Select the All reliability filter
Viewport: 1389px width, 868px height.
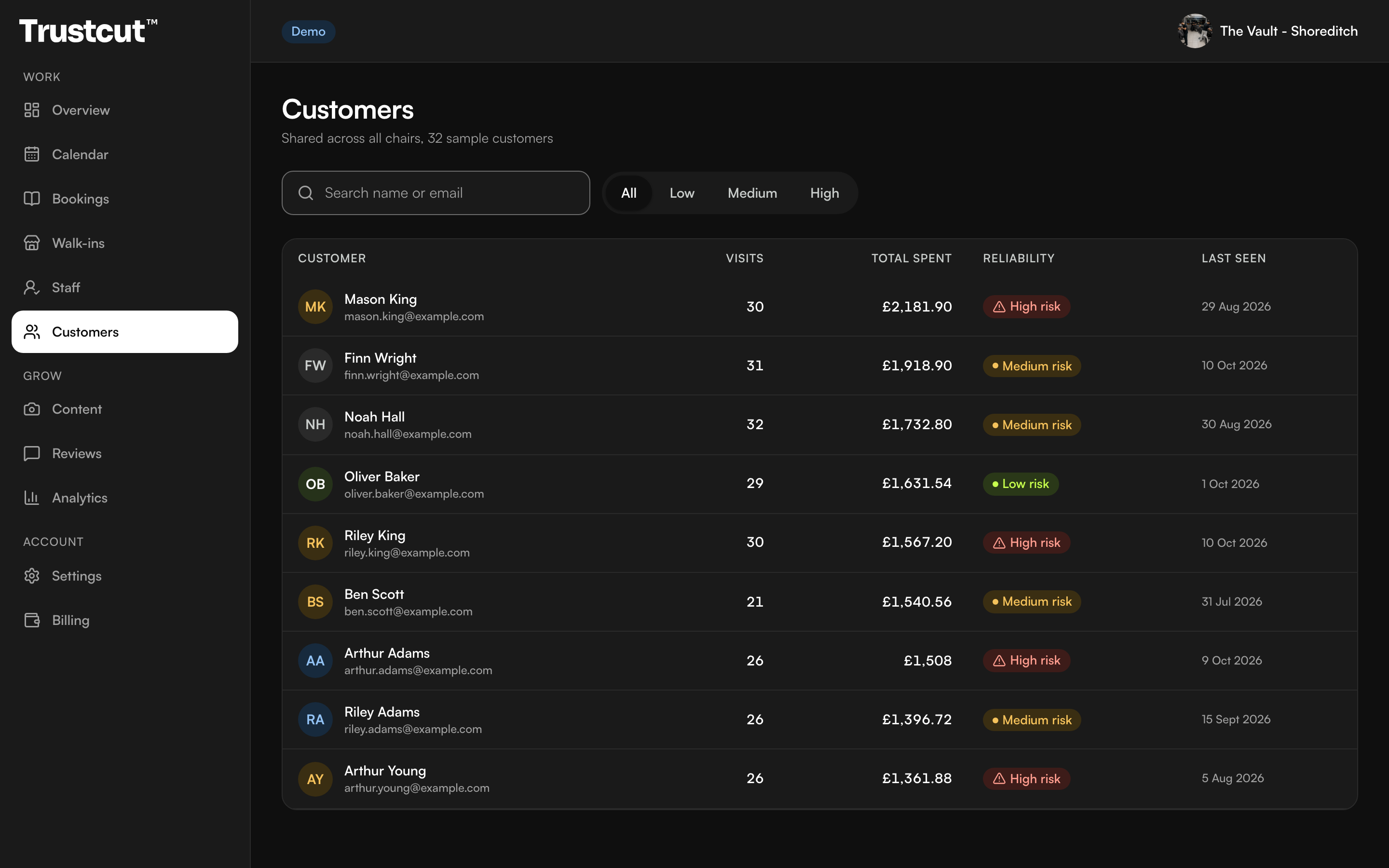click(x=628, y=193)
